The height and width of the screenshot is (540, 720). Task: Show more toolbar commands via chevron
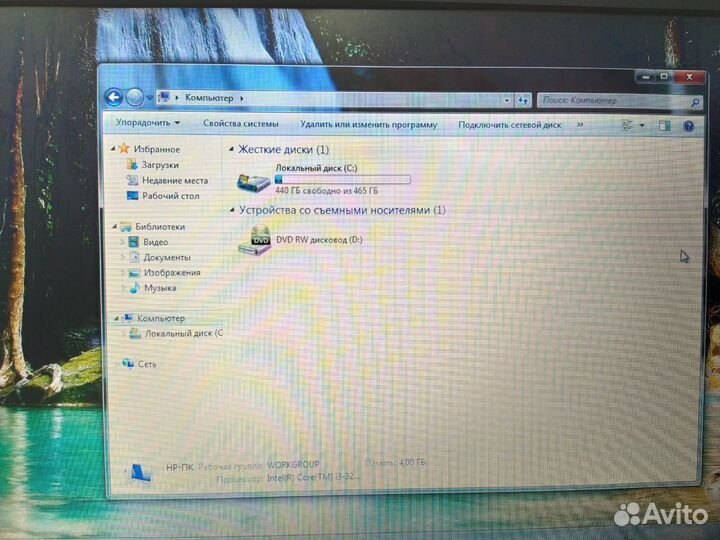580,125
